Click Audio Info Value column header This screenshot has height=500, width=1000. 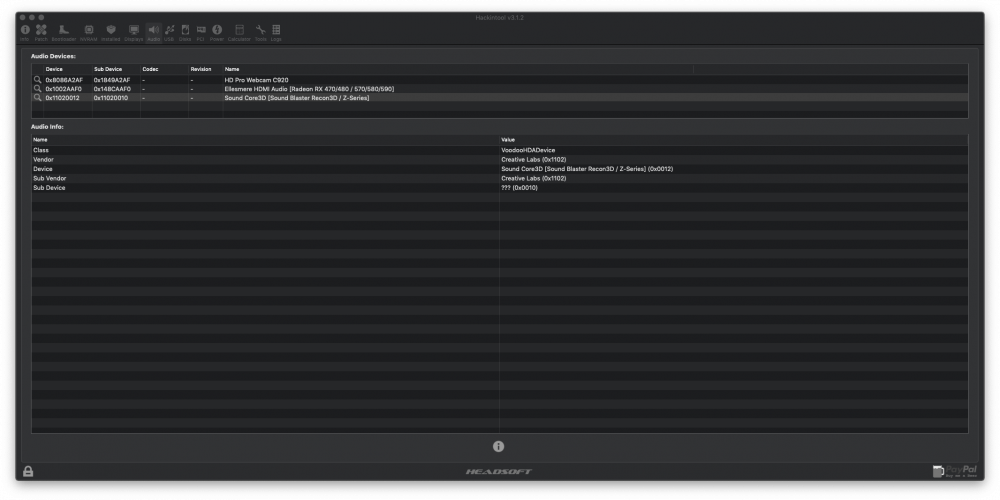coord(733,140)
